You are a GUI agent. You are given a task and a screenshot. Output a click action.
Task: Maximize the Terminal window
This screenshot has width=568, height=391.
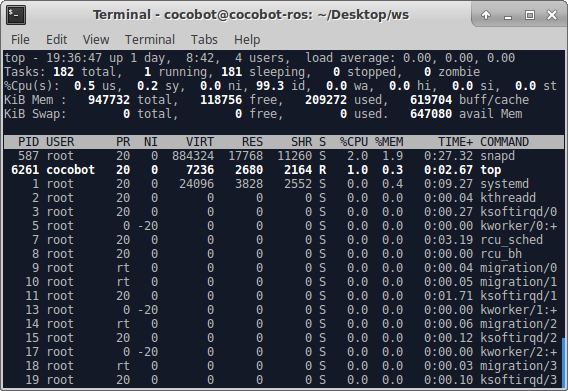[530, 15]
